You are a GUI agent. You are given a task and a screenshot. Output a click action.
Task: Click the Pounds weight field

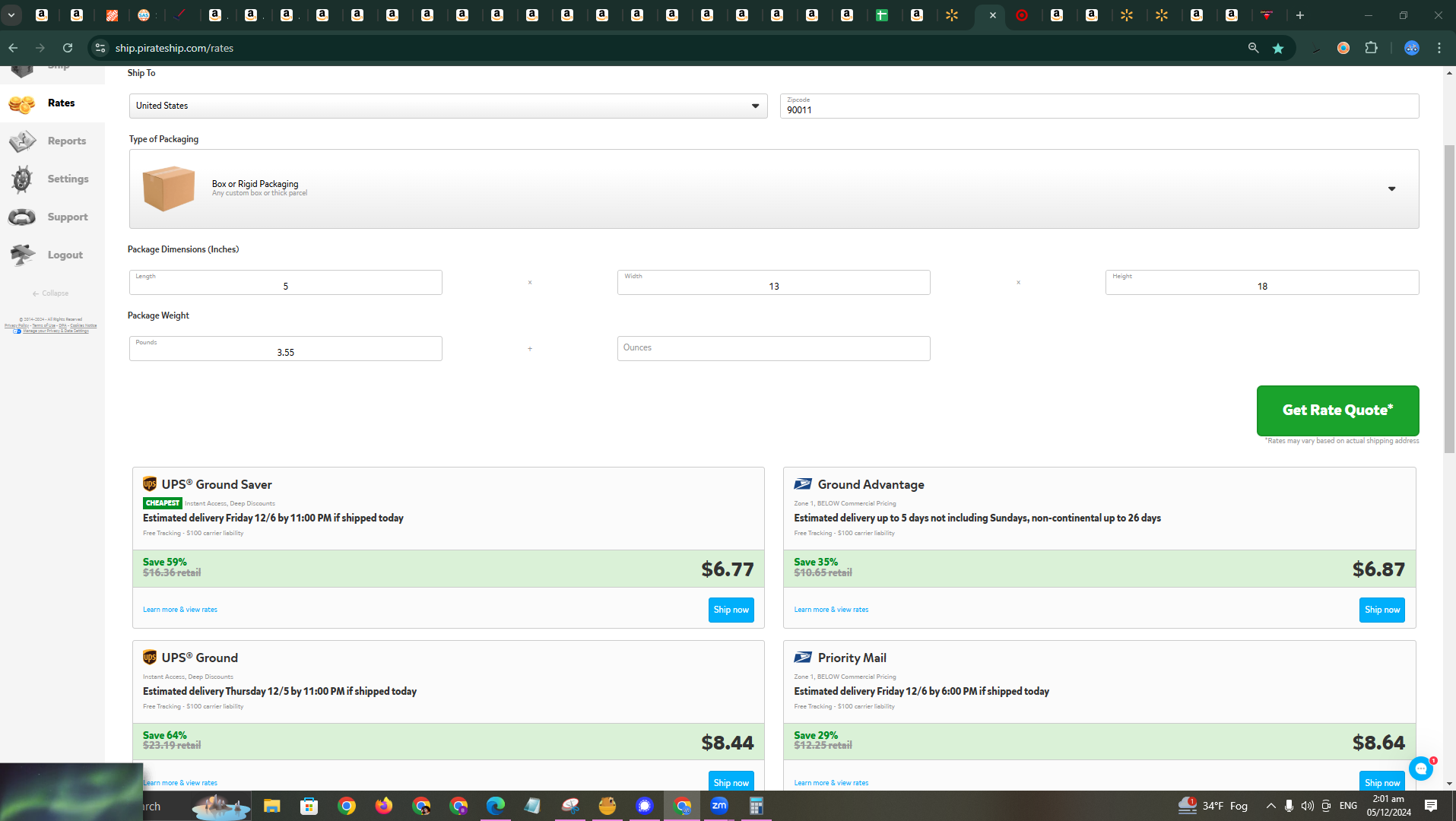pyautogui.click(x=285, y=348)
